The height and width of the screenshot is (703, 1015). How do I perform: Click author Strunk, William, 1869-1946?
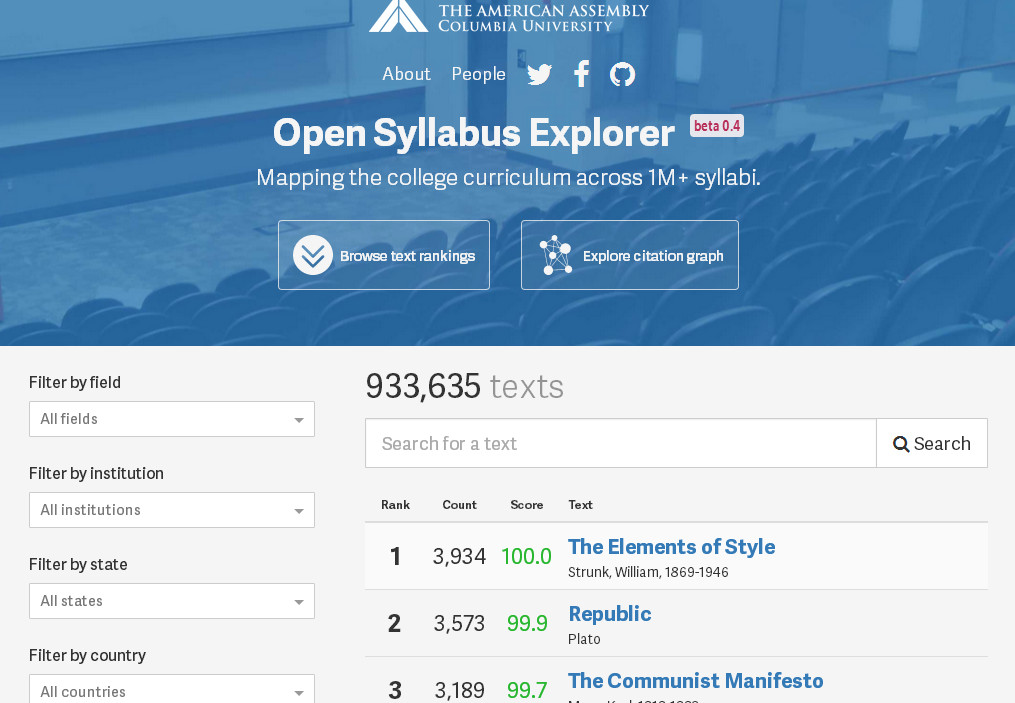tap(648, 572)
